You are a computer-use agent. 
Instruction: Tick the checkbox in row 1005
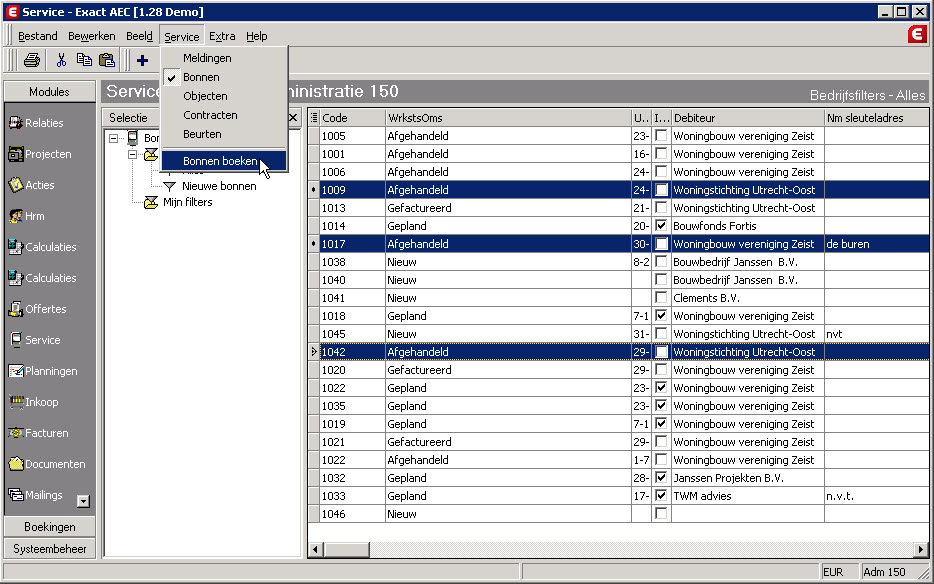pos(661,136)
